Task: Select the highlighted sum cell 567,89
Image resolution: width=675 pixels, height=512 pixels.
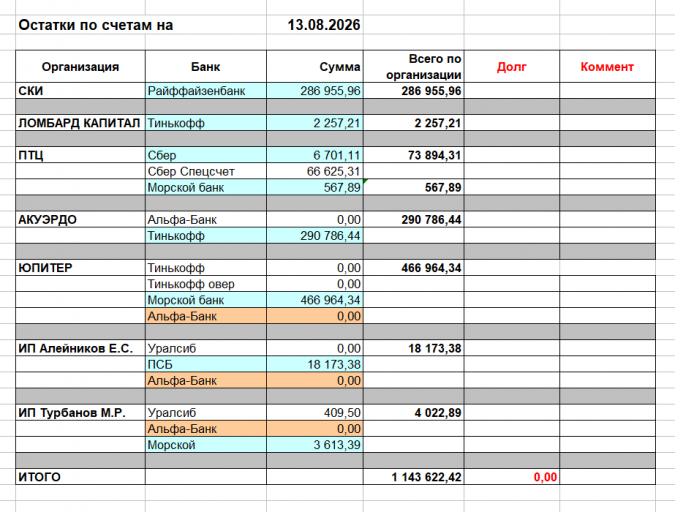Action: (315, 187)
